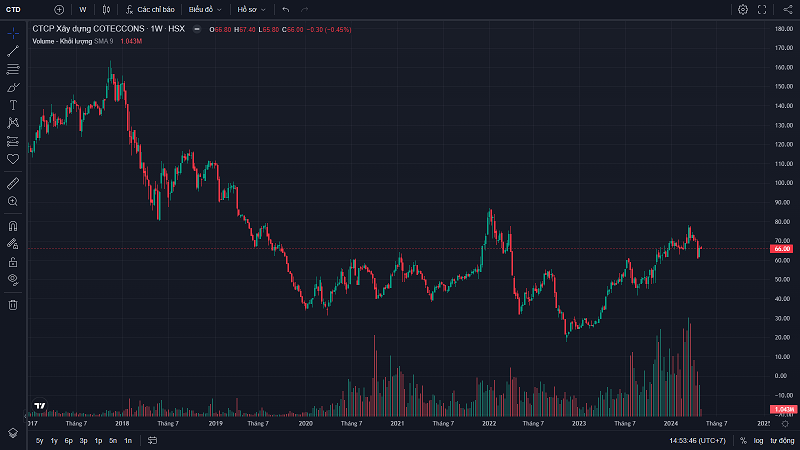The height and width of the screenshot is (450, 800).
Task: Open chart settings gear icon
Action: pos(743,9)
